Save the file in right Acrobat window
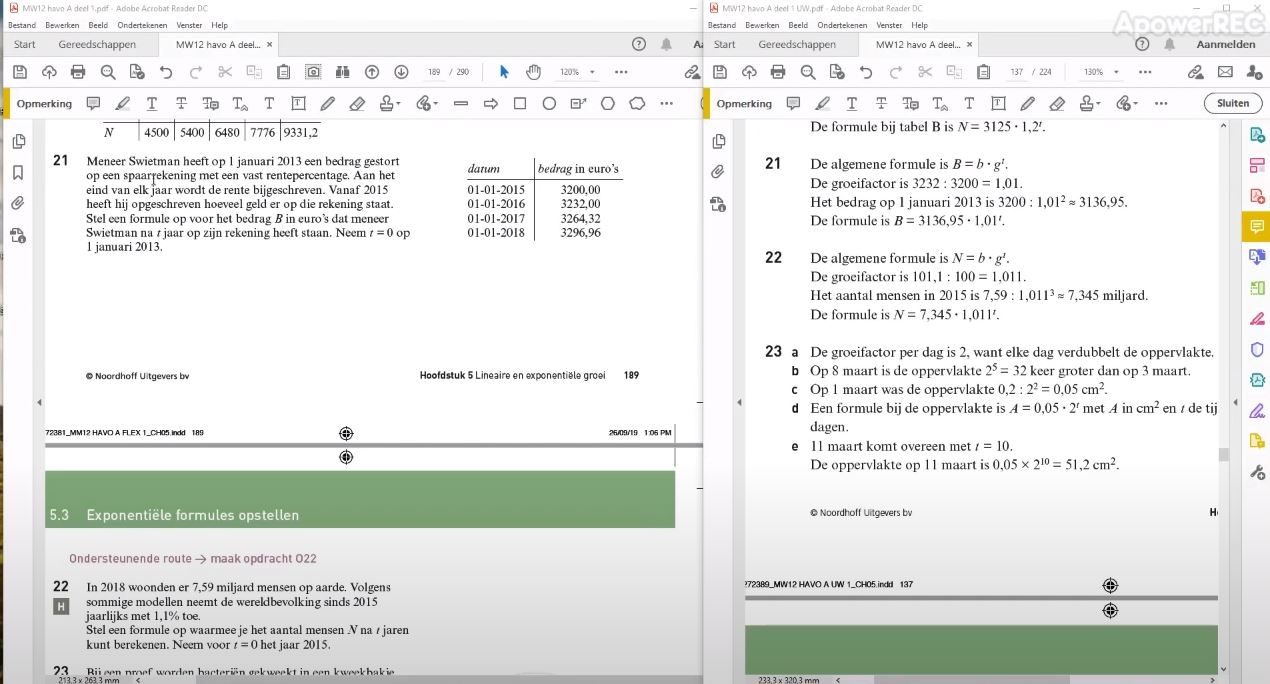This screenshot has height=684, width=1270. tap(719, 72)
